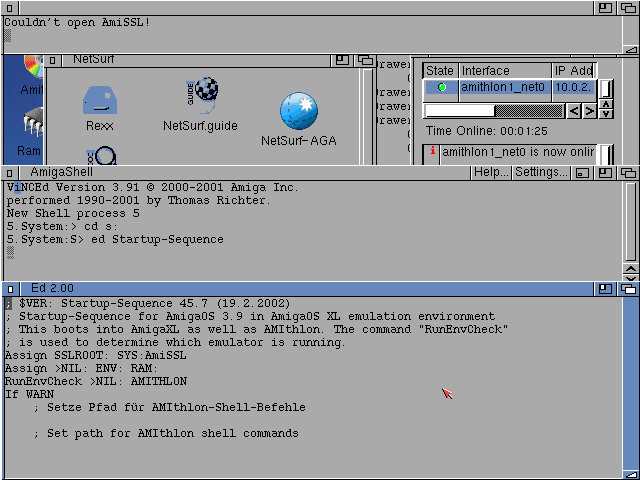Click the resize gadget of the Ed 2.00 window

tap(631, 473)
